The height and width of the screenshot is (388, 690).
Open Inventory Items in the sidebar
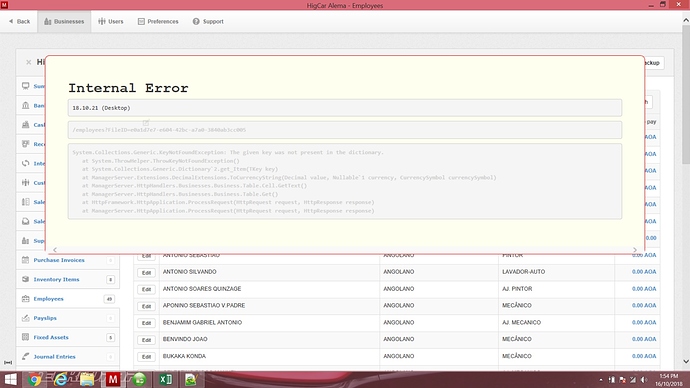click(x=56, y=279)
